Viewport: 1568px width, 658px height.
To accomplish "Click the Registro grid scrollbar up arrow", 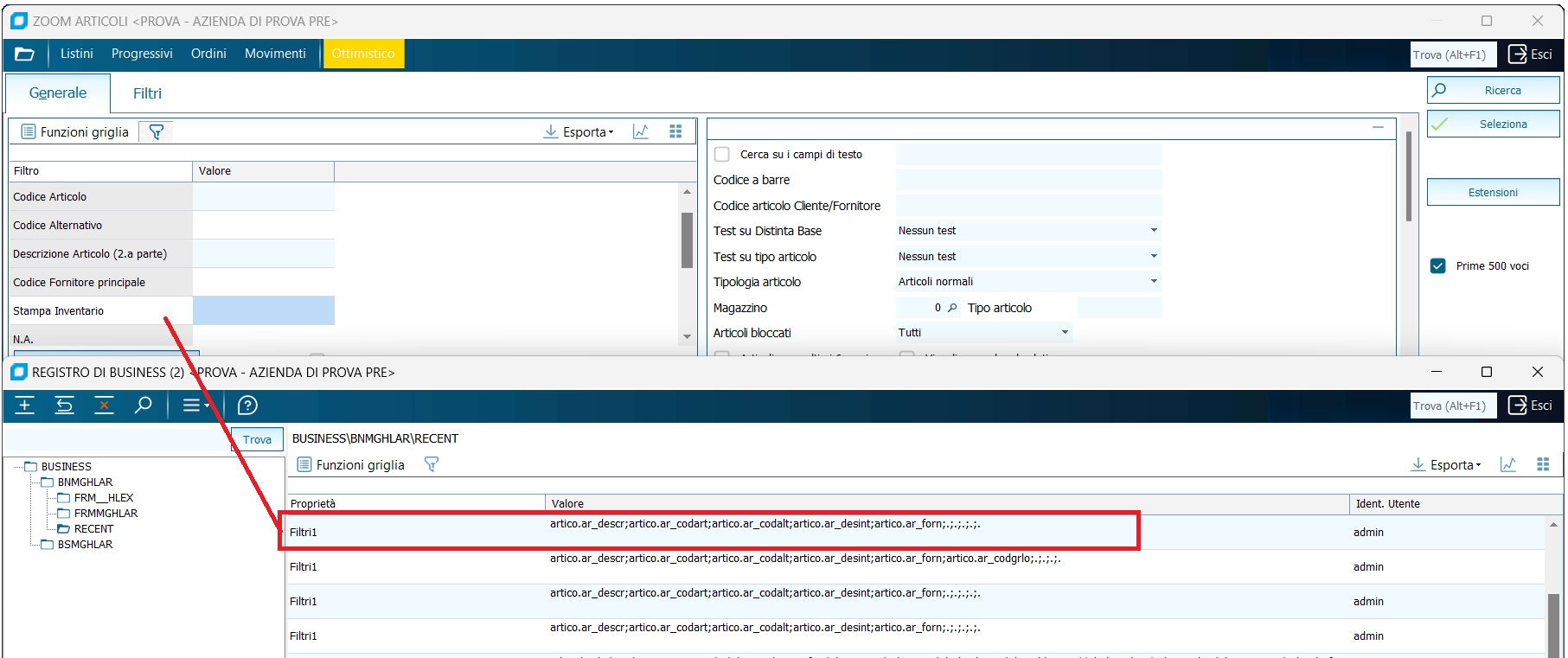I will click(x=1553, y=524).
